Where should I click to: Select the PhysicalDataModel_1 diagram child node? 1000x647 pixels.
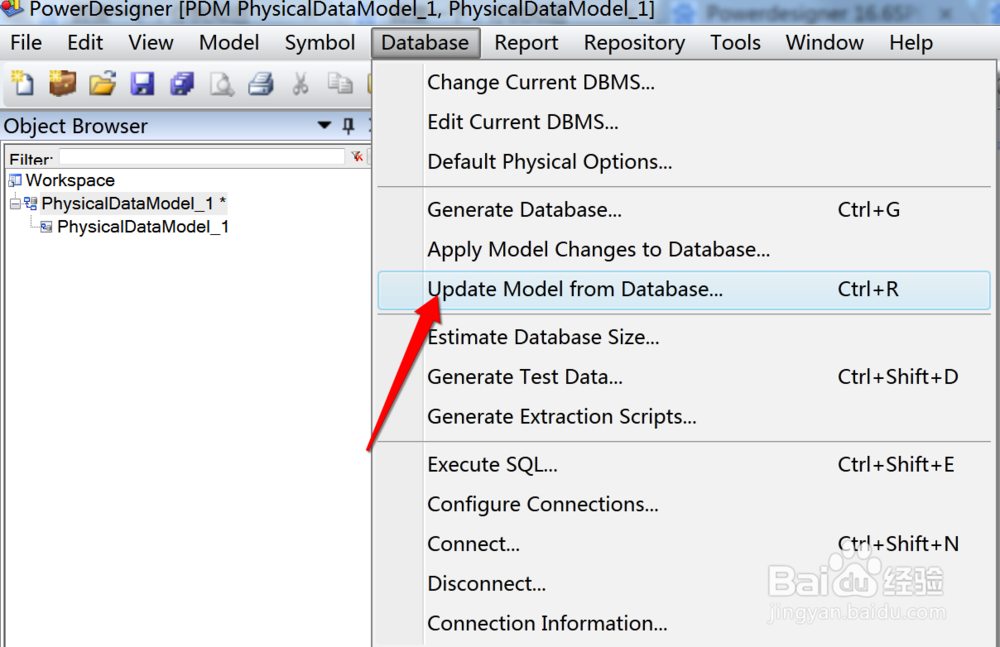143,227
